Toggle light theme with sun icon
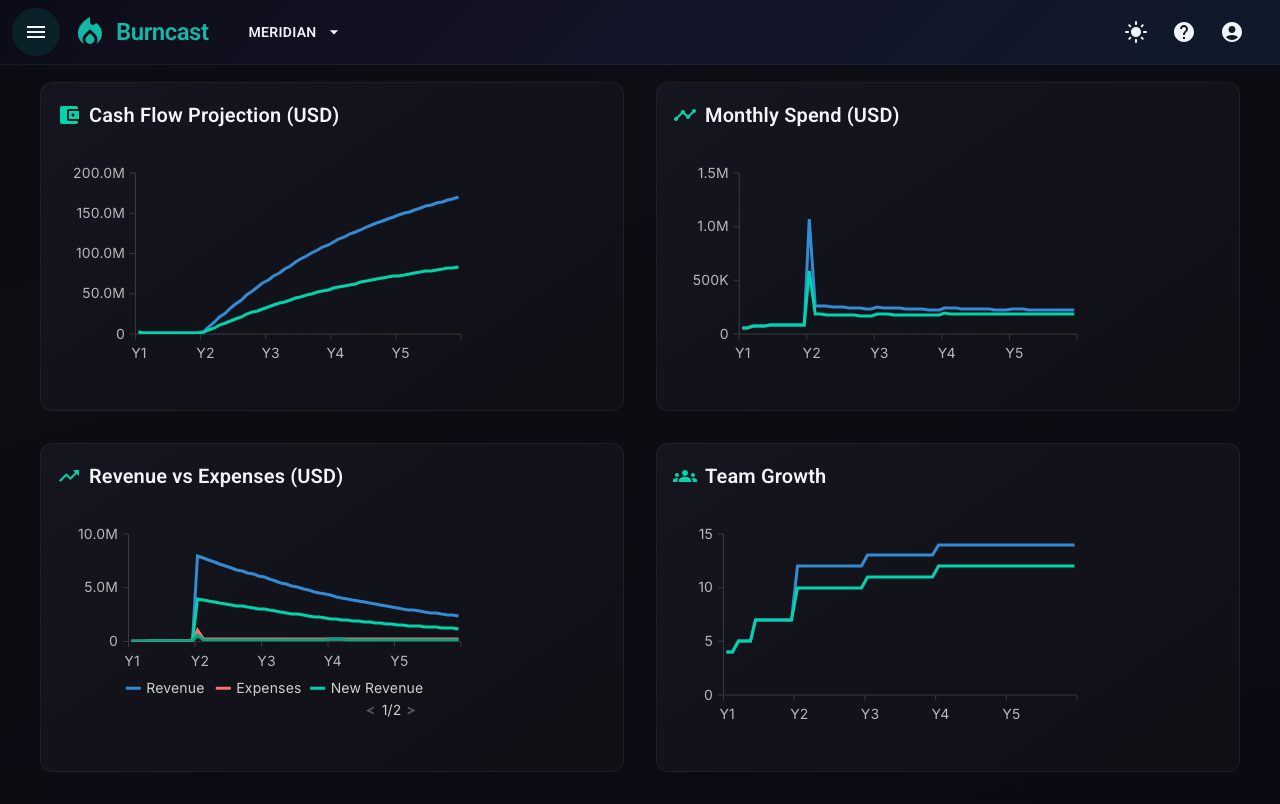 pos(1136,32)
